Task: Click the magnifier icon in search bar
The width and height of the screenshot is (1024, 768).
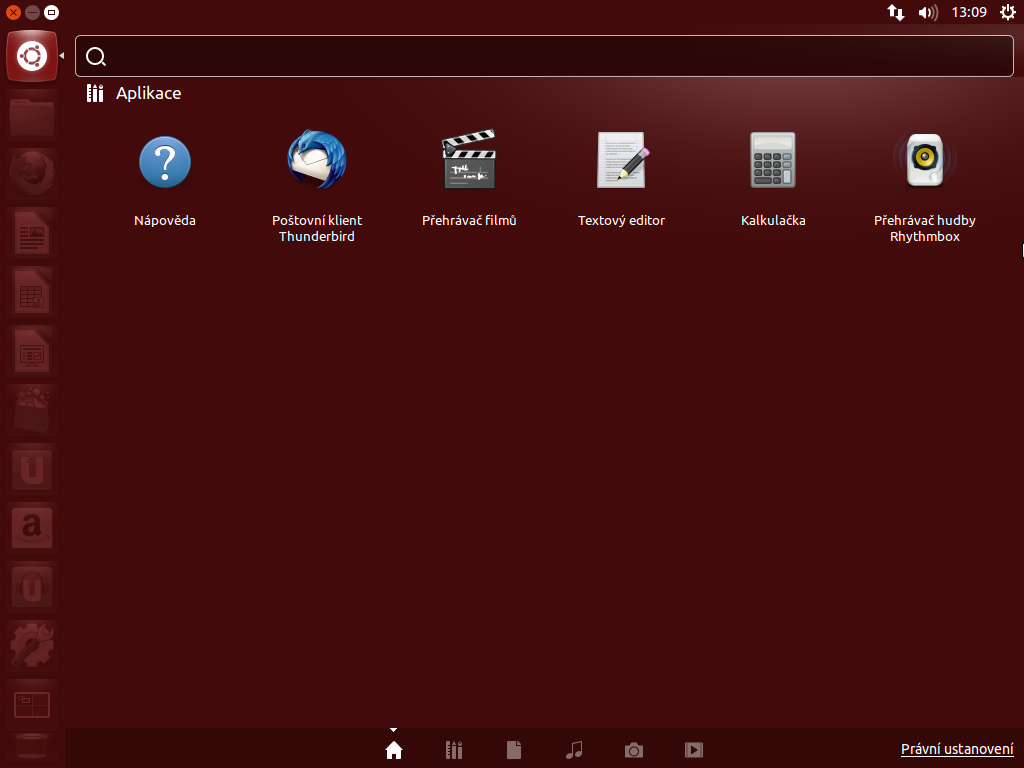Action: [x=95, y=57]
